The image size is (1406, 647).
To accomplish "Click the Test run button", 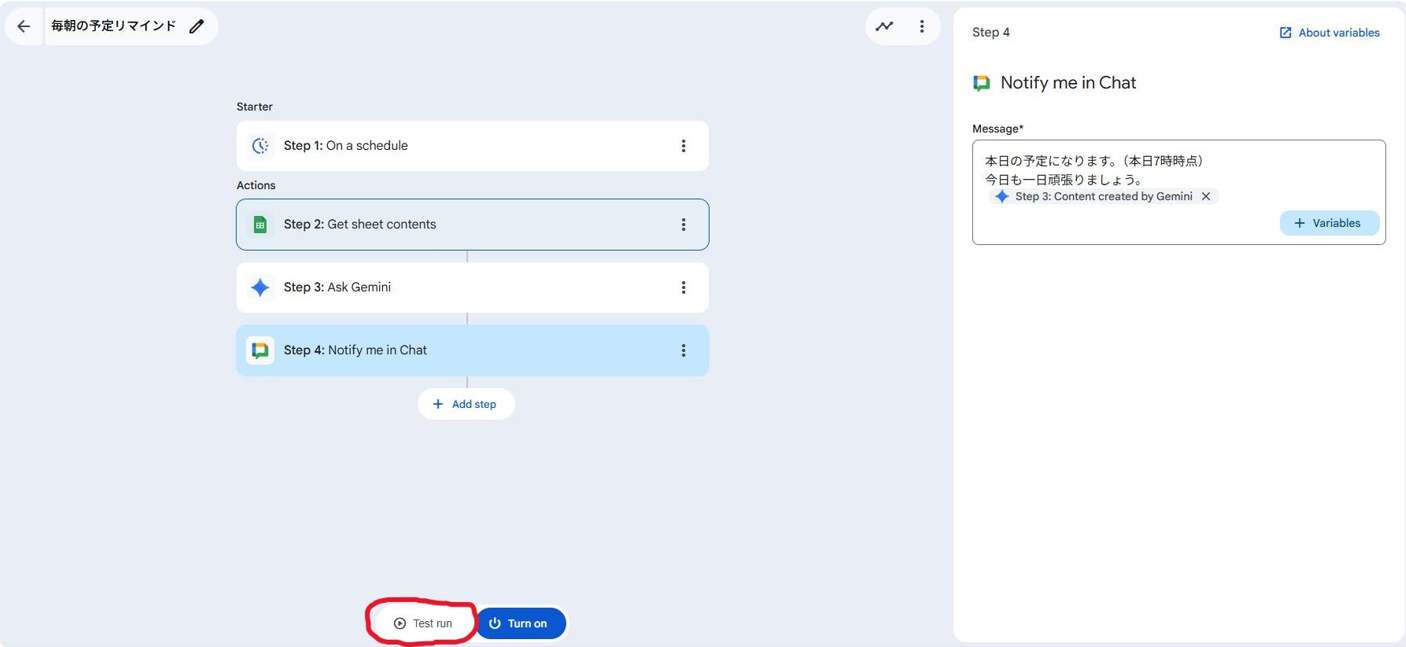I will [x=423, y=623].
